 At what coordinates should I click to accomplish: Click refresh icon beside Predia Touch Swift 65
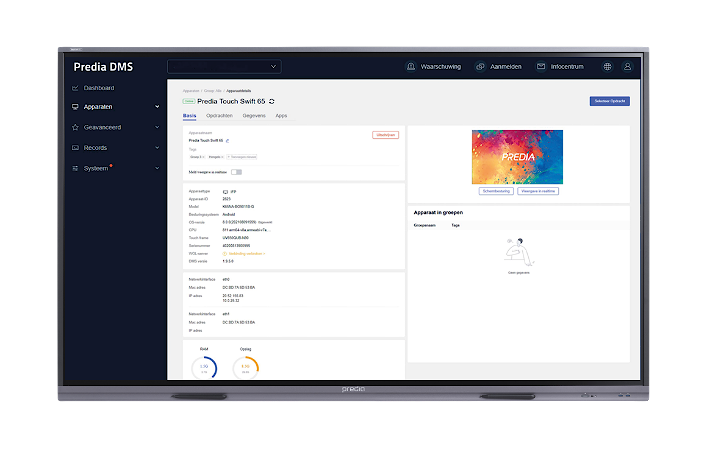pyautogui.click(x=272, y=101)
